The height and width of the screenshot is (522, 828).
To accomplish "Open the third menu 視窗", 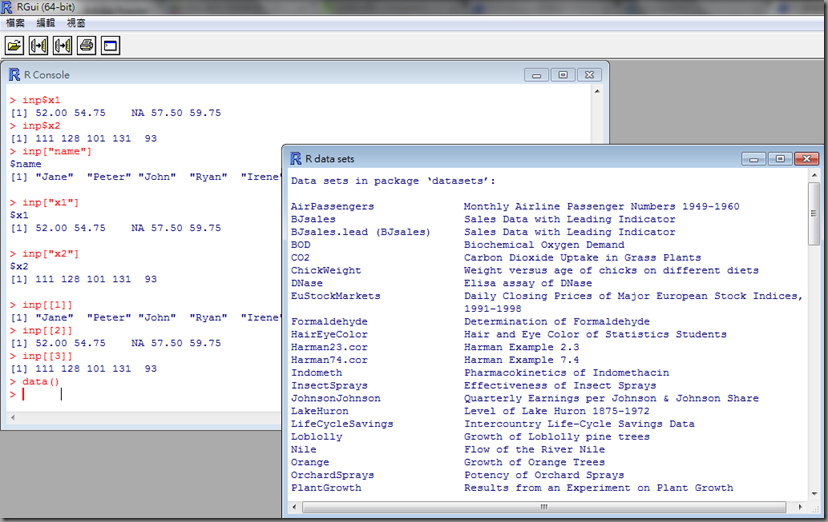I will [x=76, y=23].
